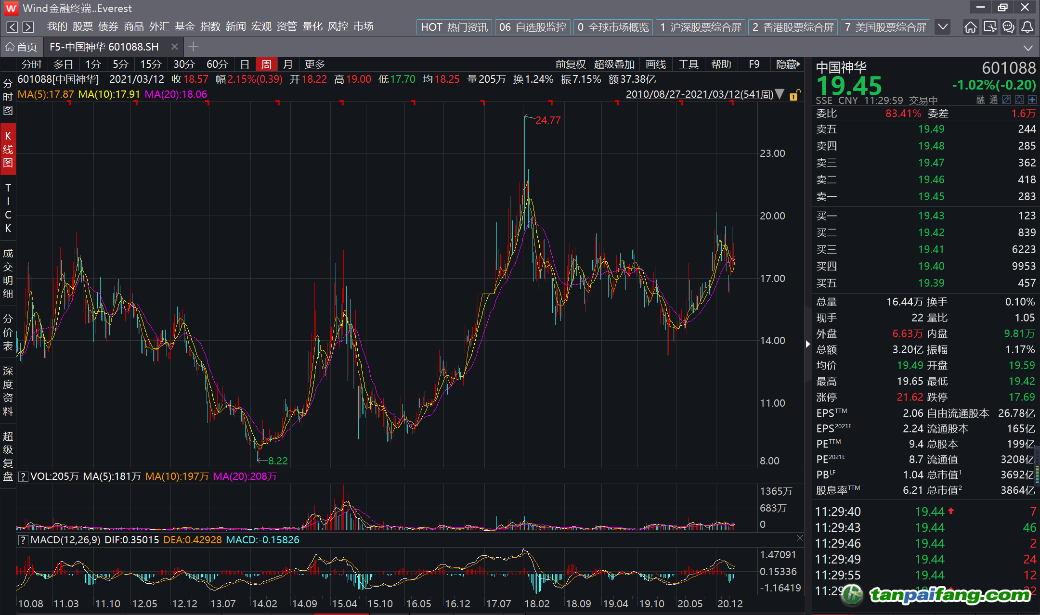Image resolution: width=1040 pixels, height=615 pixels.
Task: Switch chart to 15分 period
Action: [151, 64]
